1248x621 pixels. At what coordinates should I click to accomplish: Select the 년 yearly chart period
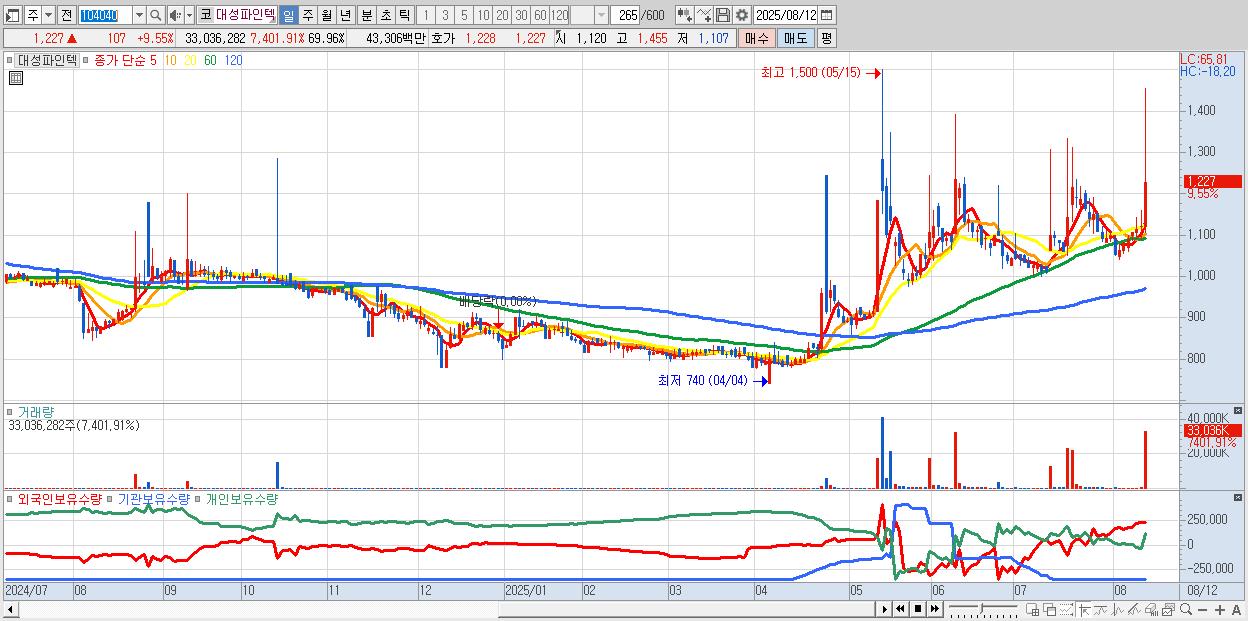(345, 15)
